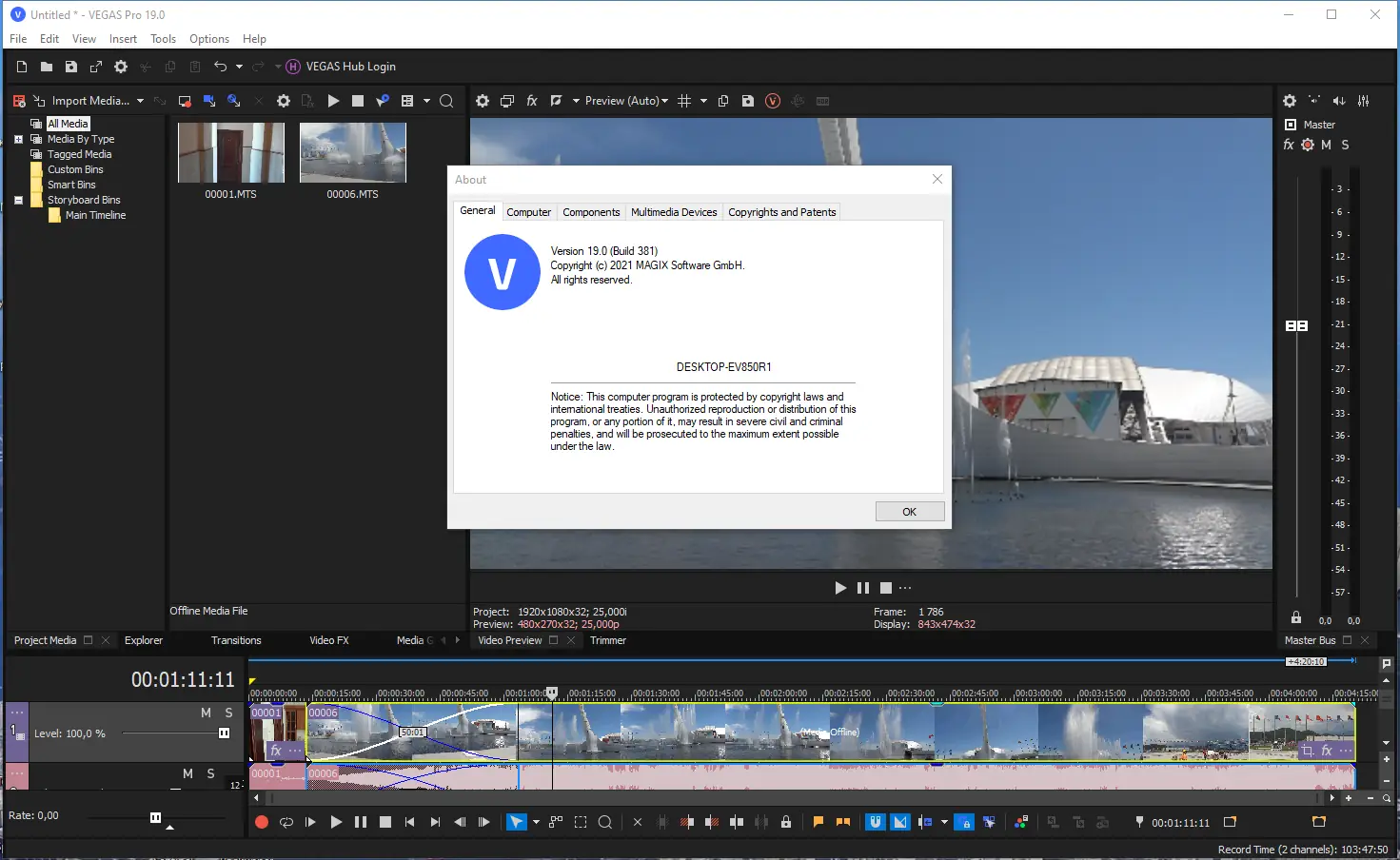Open Video Preview settings gear
The image size is (1400, 860).
[x=483, y=101]
